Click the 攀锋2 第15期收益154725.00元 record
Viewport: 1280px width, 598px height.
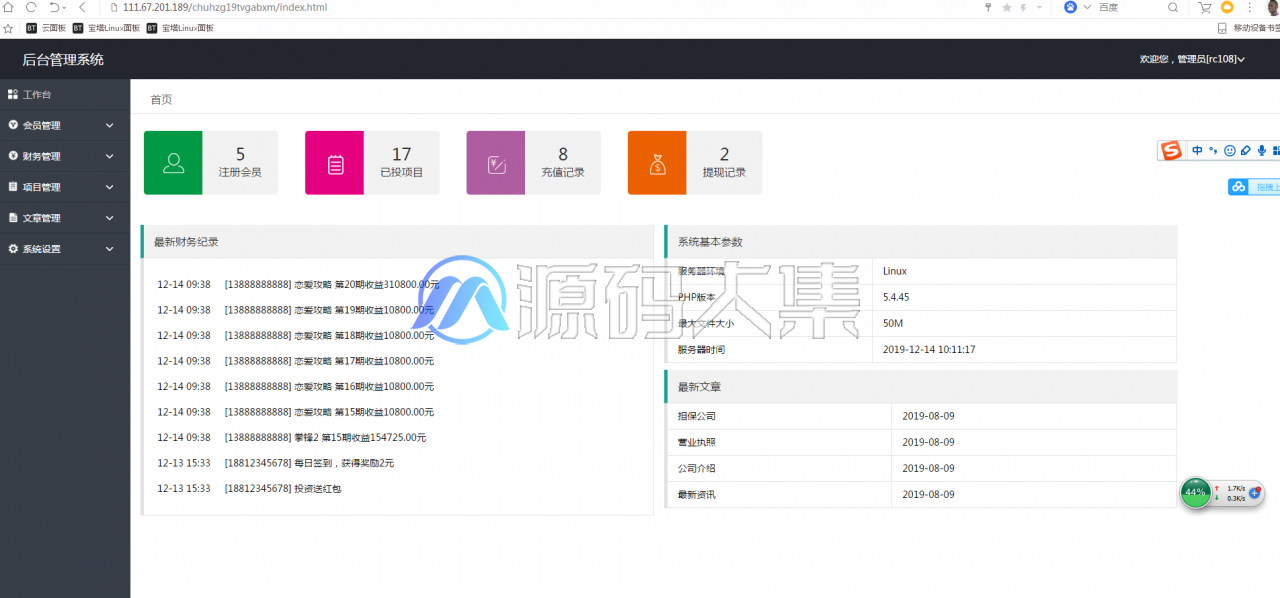point(292,437)
